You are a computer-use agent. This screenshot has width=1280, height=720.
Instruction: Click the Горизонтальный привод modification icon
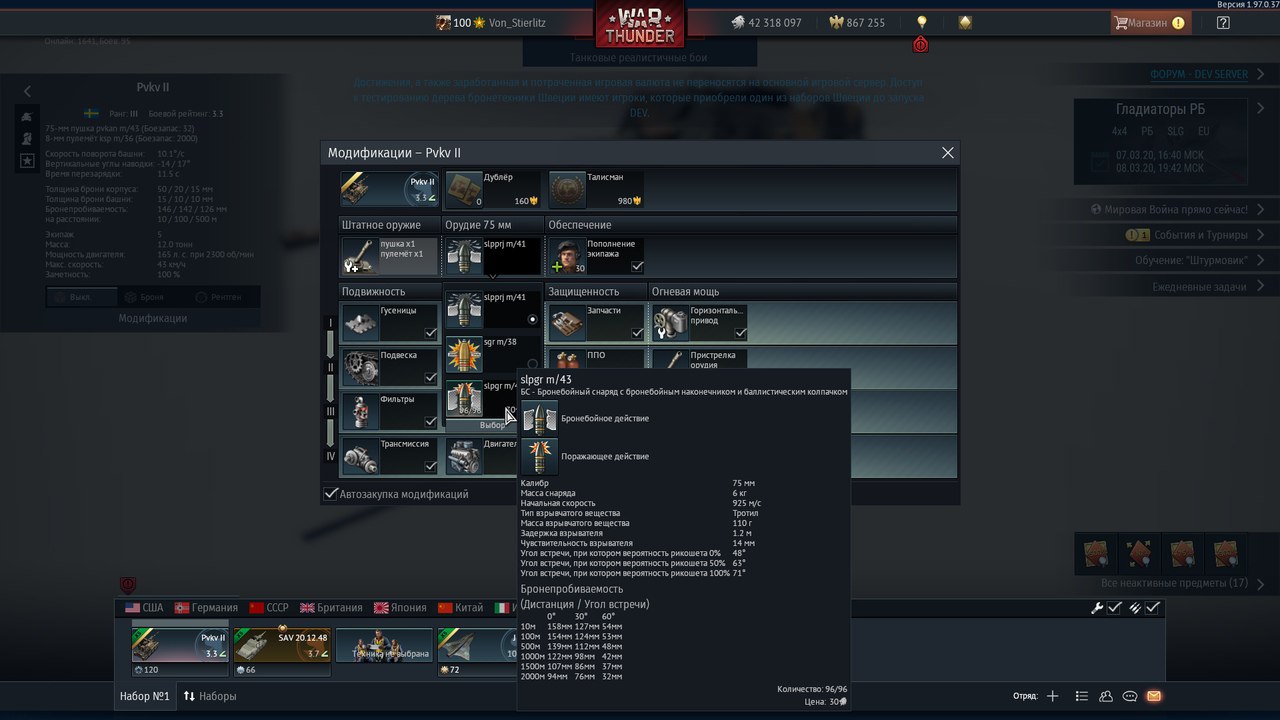coord(669,322)
